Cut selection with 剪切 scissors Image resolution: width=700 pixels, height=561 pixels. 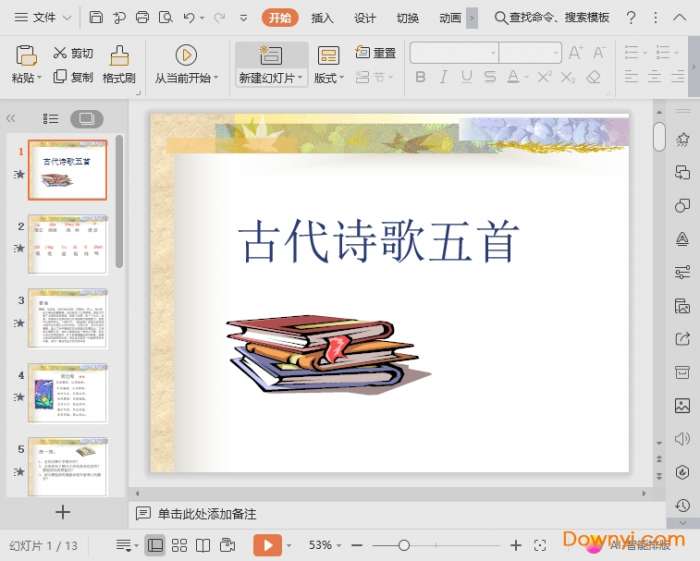tap(73, 53)
